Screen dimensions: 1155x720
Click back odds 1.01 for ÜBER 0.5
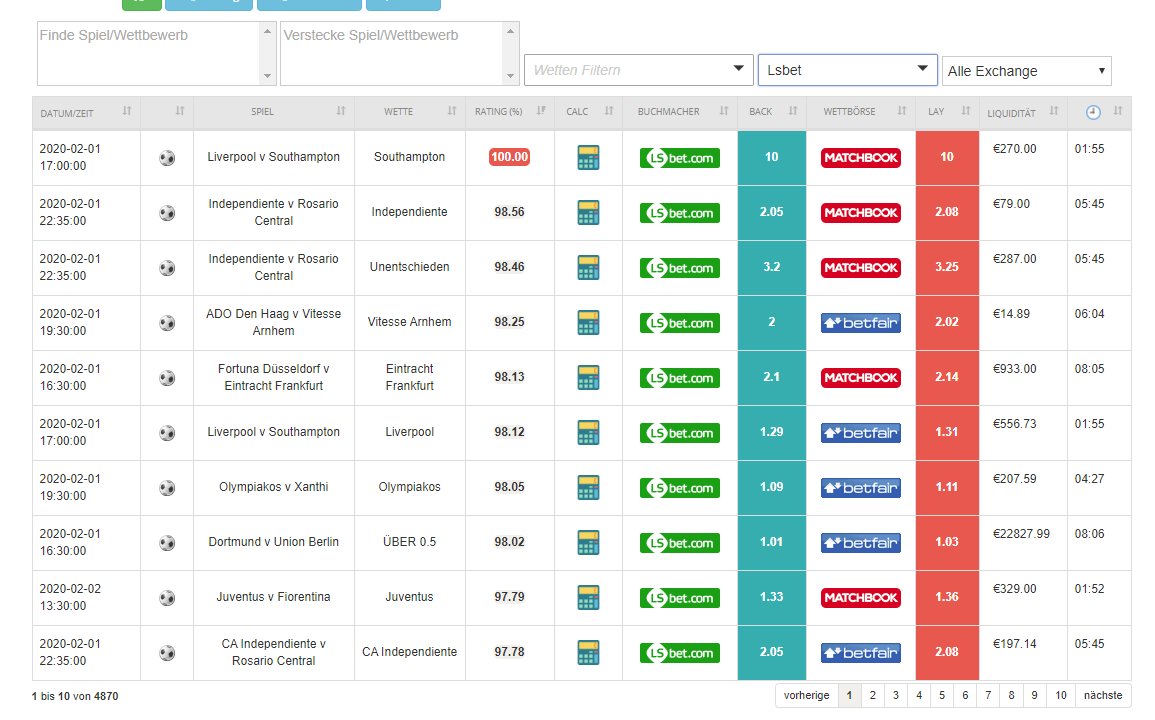[x=771, y=542]
